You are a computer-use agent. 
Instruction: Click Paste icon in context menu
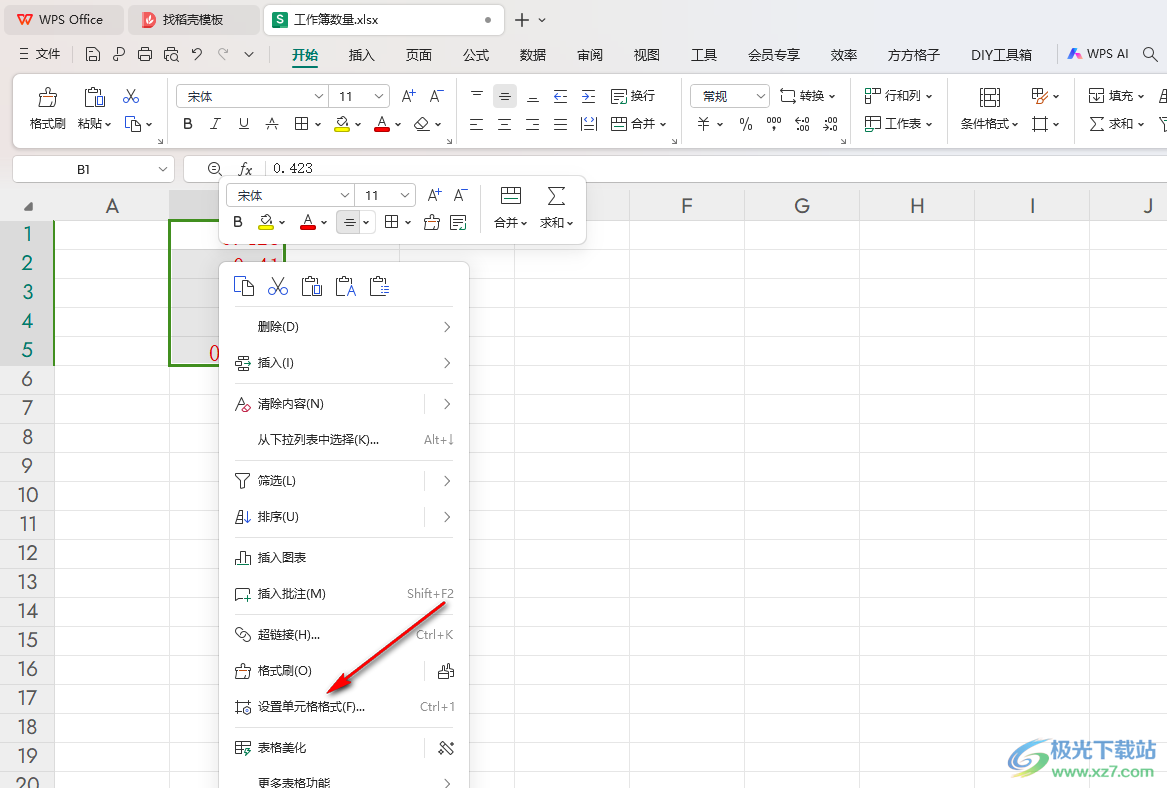pyautogui.click(x=312, y=286)
